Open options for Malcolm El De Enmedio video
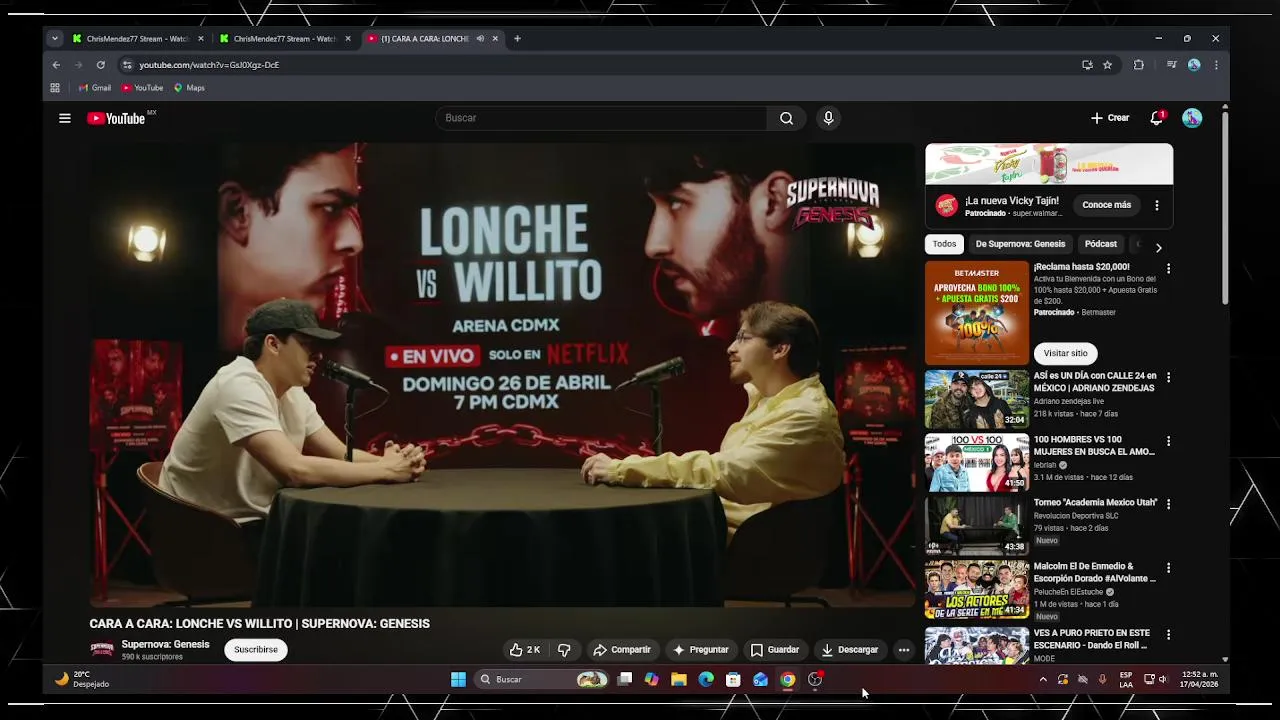This screenshot has height=720, width=1280. 1168,568
